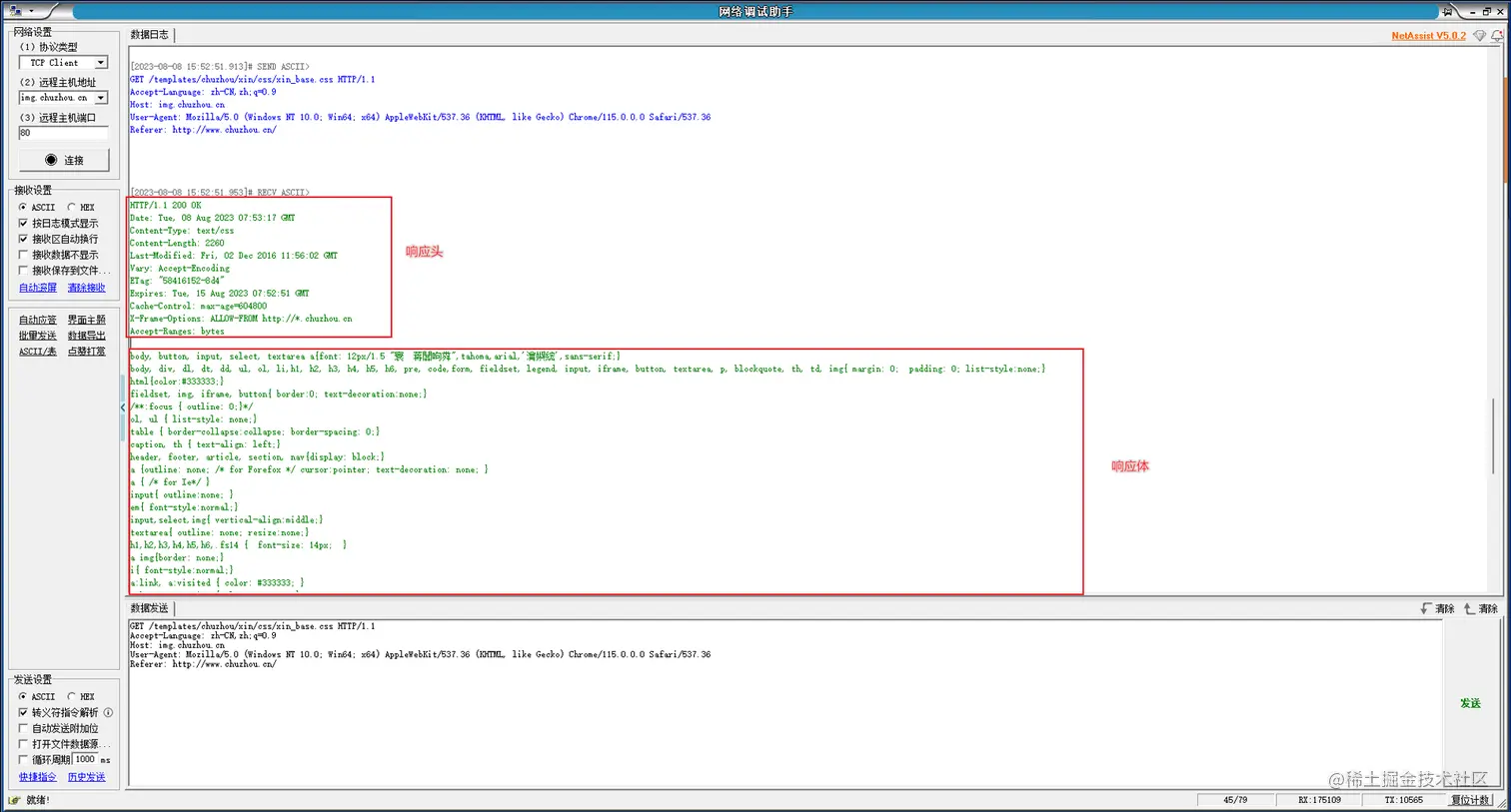Open the ASCII/表 link
This screenshot has height=812, width=1511.
[x=38, y=352]
